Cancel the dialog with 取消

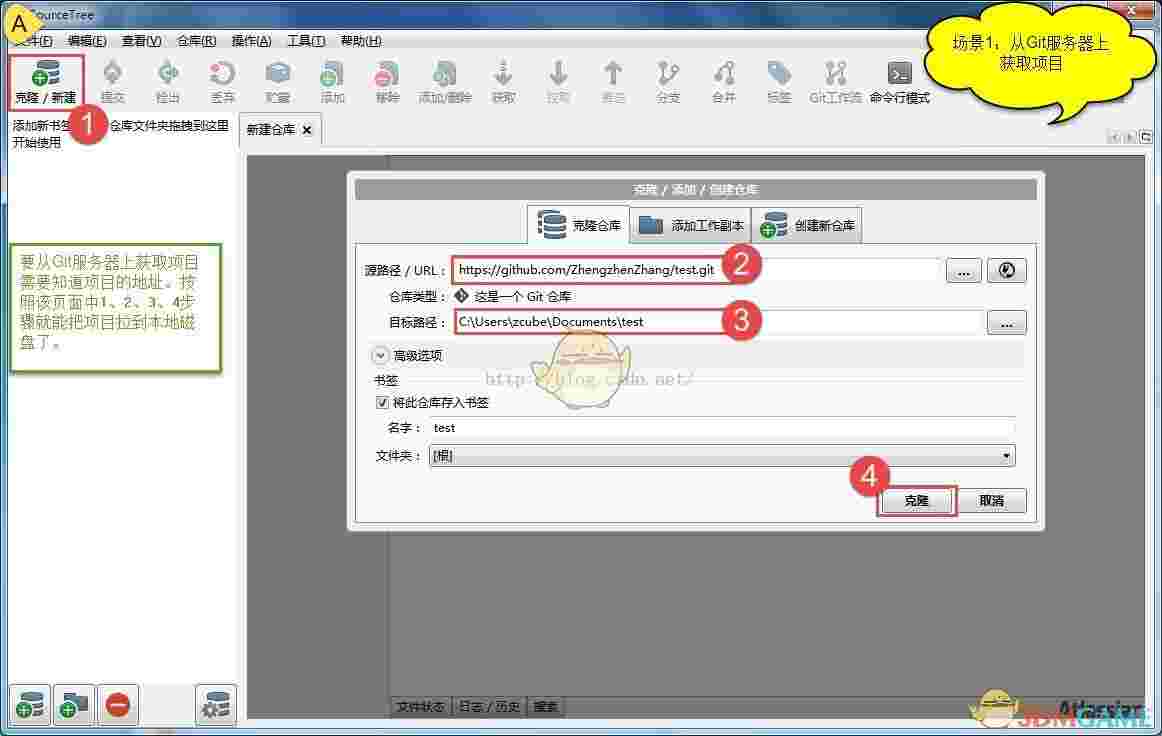click(992, 500)
